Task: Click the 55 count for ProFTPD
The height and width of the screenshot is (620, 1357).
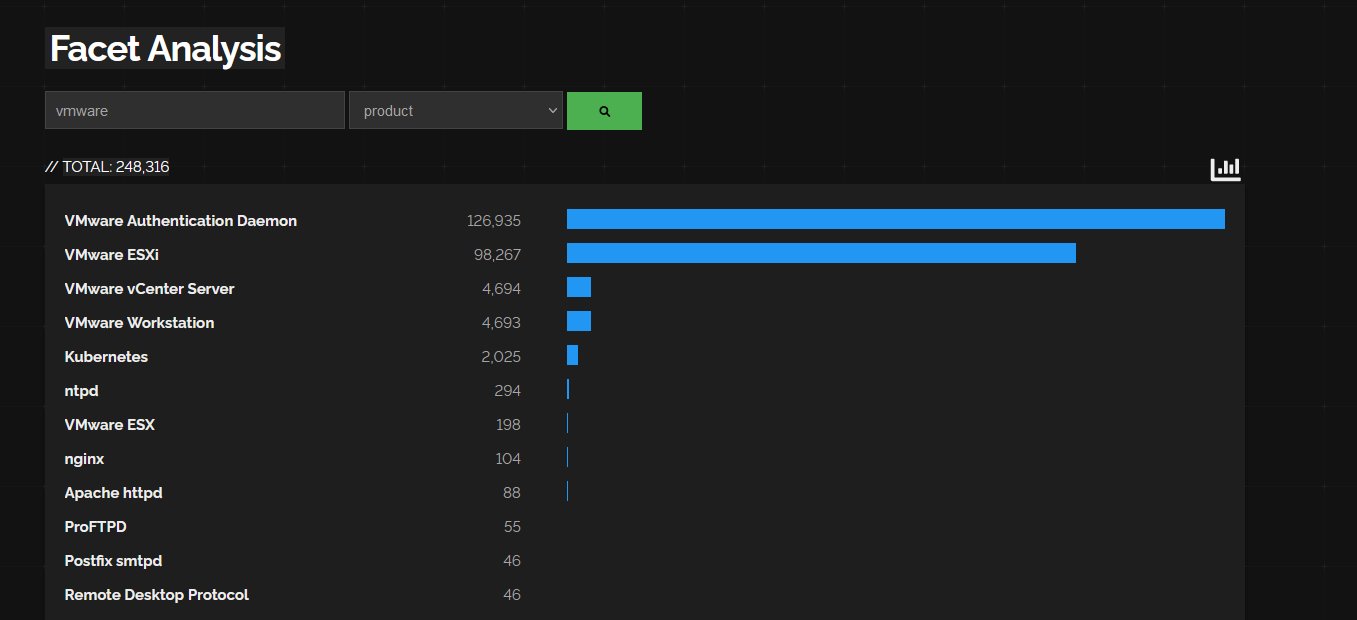Action: click(x=512, y=527)
